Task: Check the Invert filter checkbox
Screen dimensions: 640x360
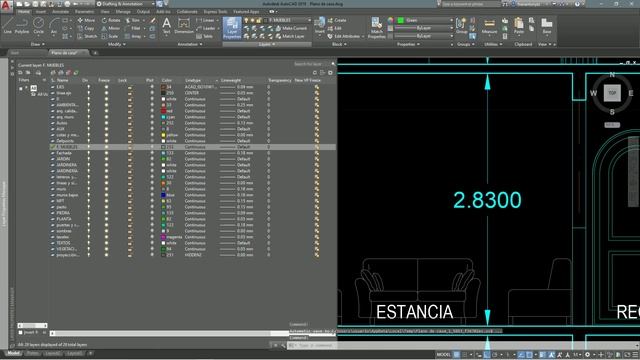Action: coord(20,333)
